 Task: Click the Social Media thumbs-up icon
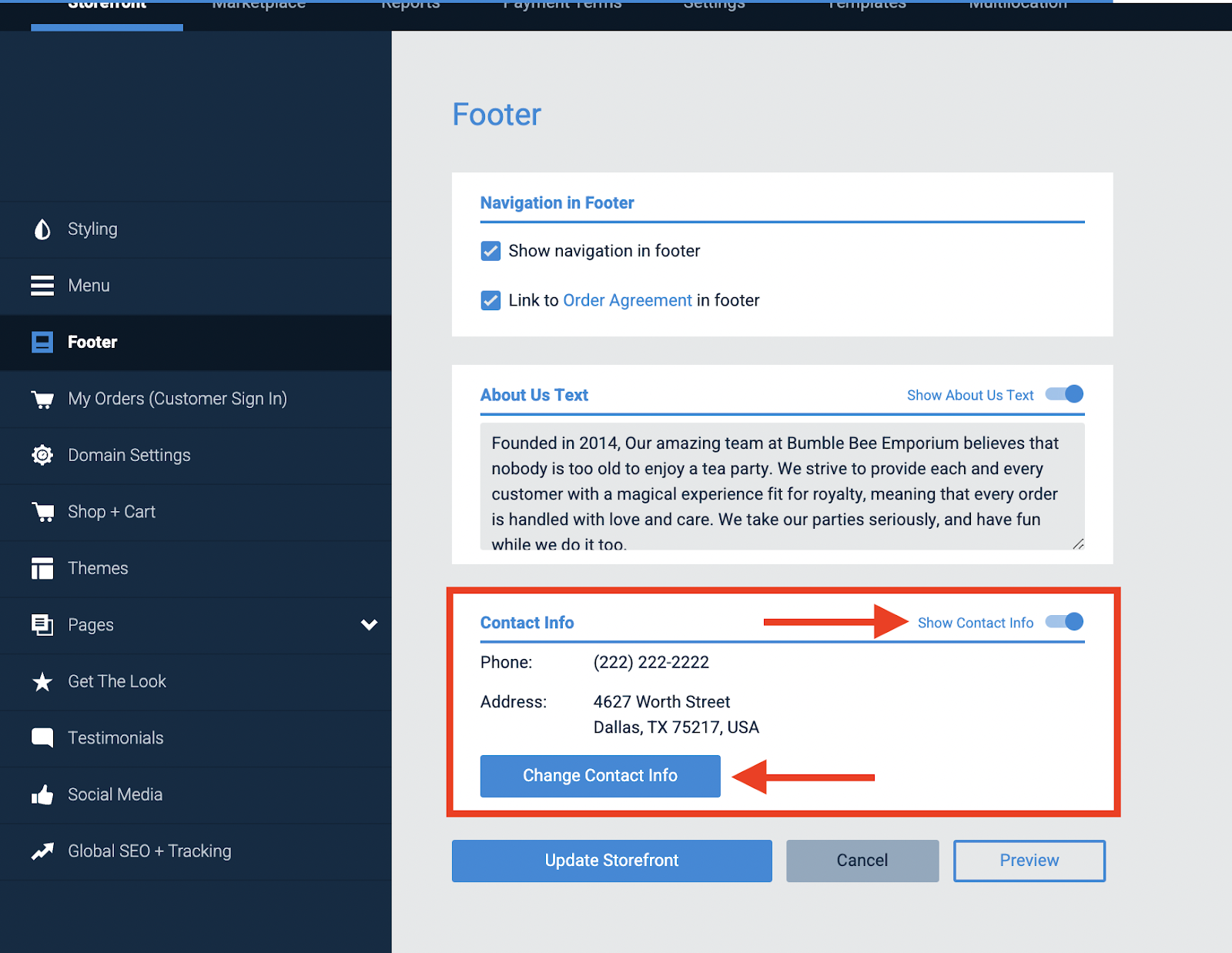click(42, 794)
